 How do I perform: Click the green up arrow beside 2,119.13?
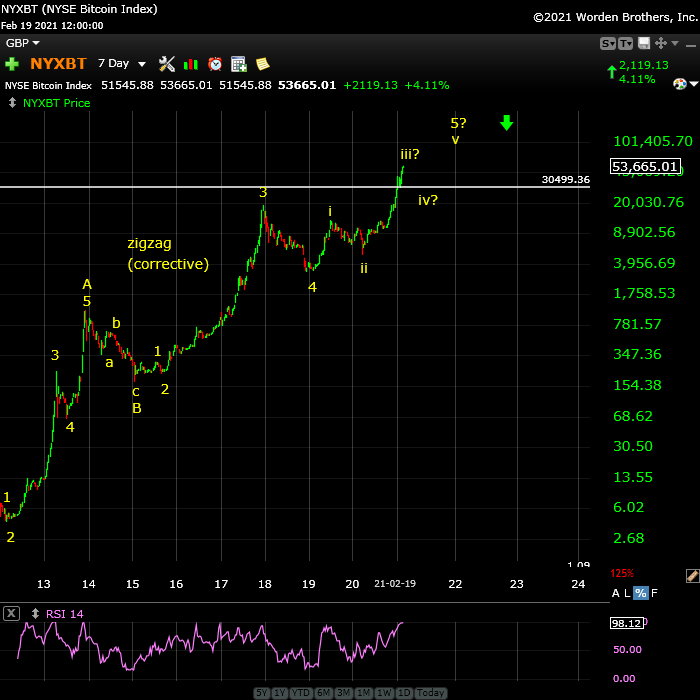coord(612,72)
